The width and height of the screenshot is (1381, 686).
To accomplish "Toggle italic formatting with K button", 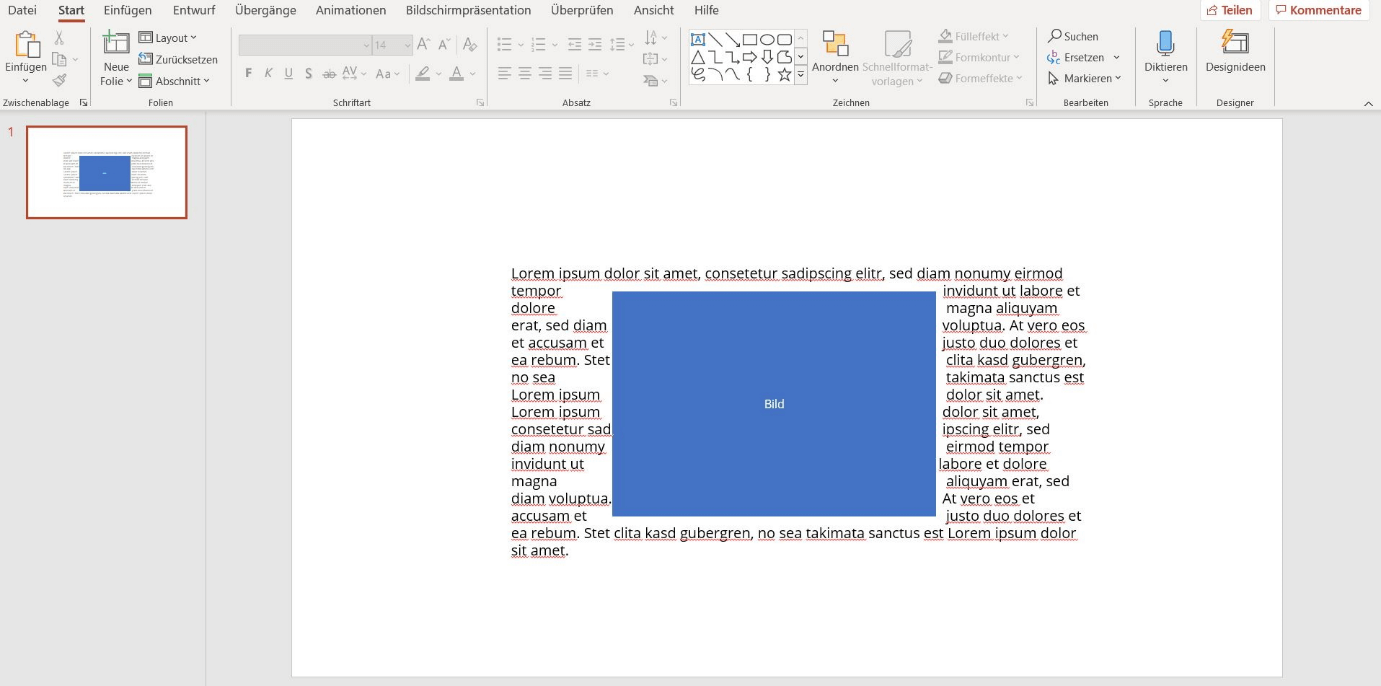I will pyautogui.click(x=269, y=74).
